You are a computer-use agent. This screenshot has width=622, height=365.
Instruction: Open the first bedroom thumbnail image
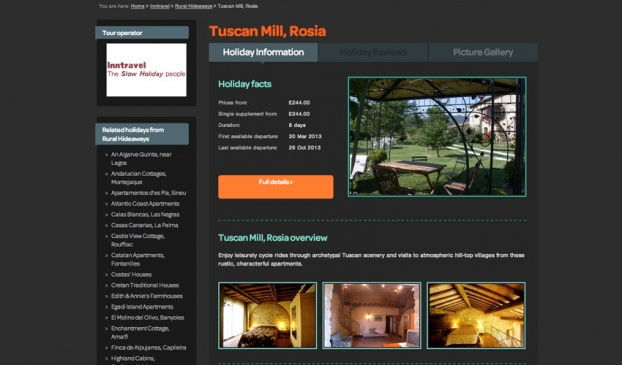(267, 315)
